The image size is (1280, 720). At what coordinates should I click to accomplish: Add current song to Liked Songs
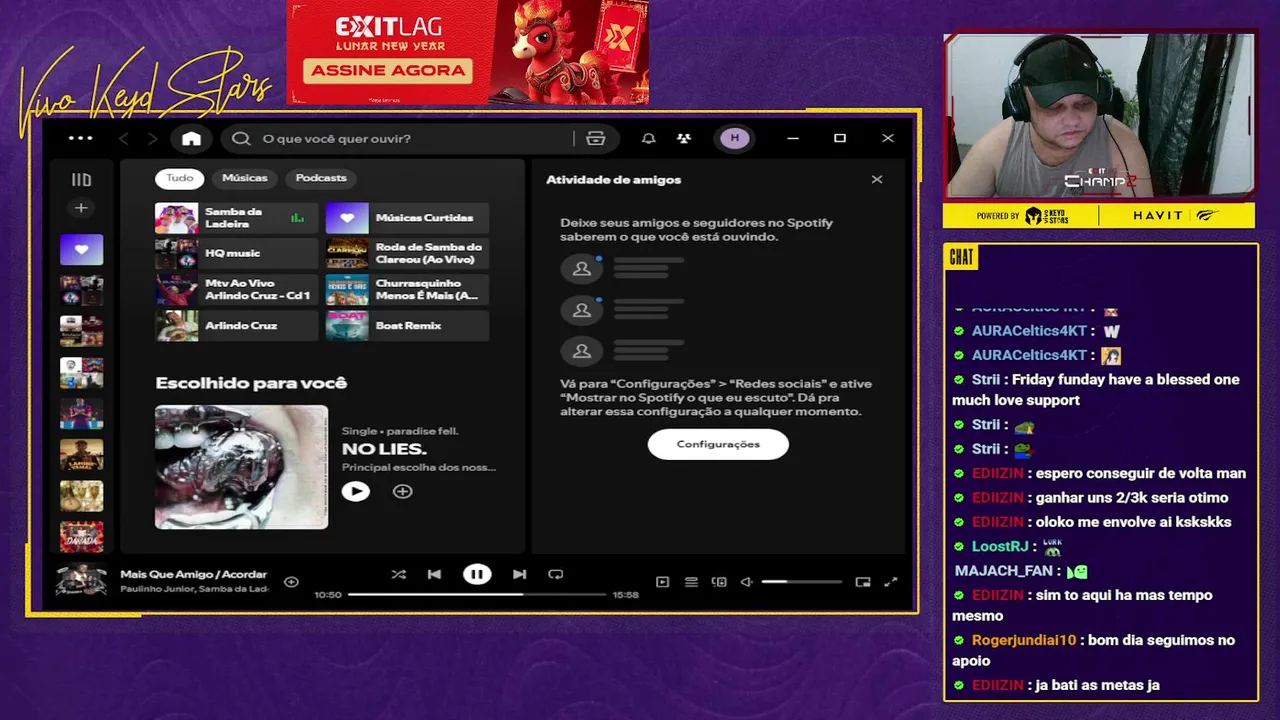[x=291, y=581]
